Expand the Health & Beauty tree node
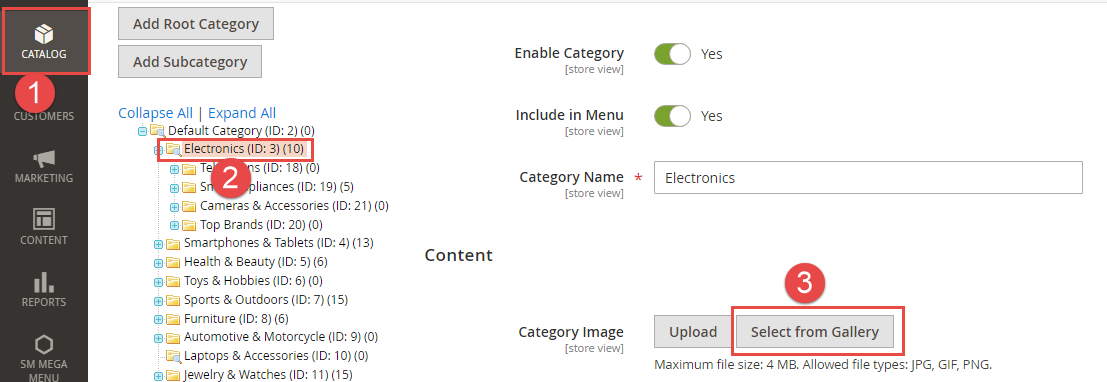 159,262
